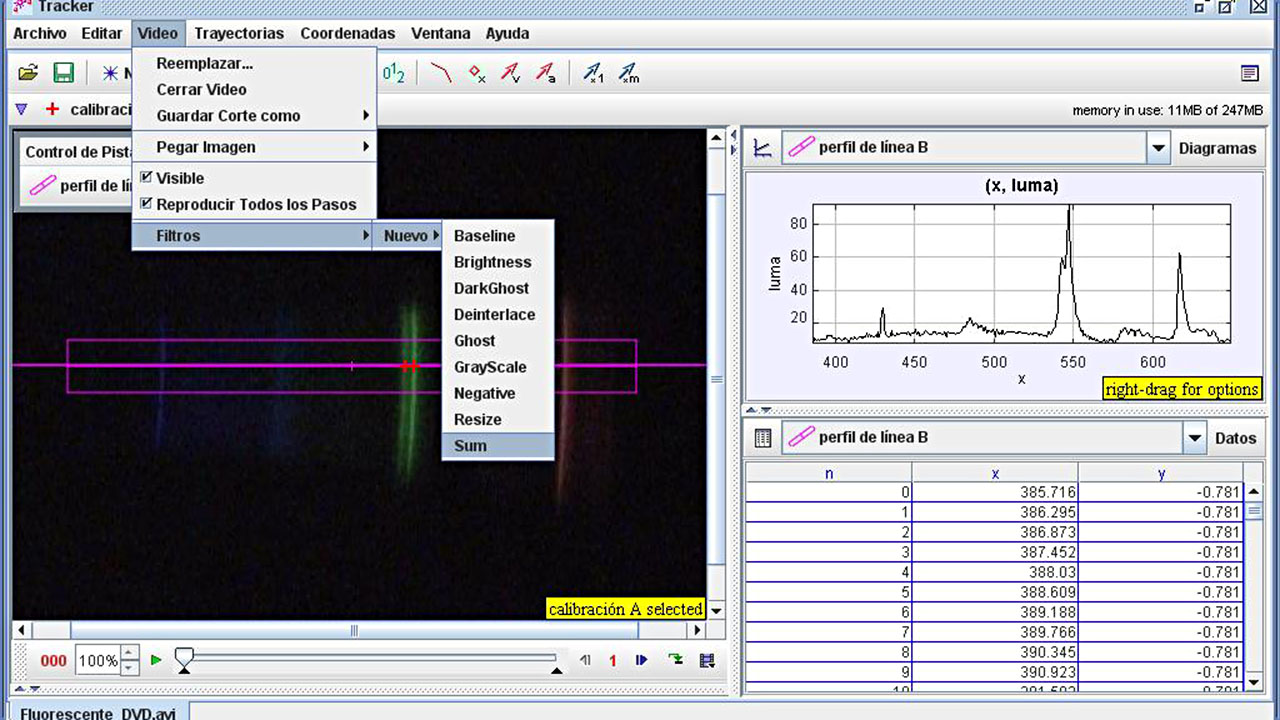Toggle the Visible checkbox
The width and height of the screenshot is (1280, 720).
[x=147, y=178]
